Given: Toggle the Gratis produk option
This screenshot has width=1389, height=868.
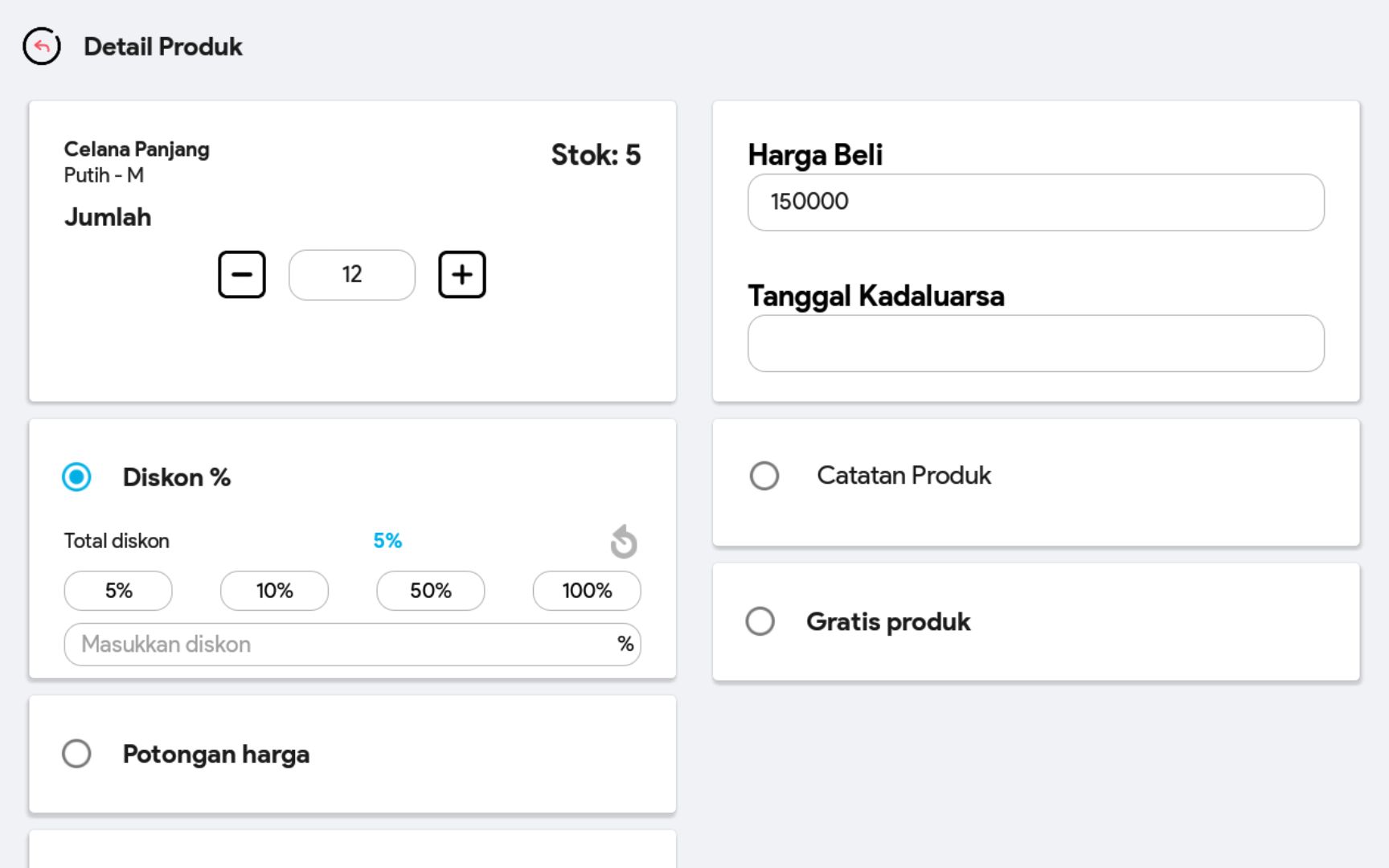Looking at the screenshot, I should [760, 621].
